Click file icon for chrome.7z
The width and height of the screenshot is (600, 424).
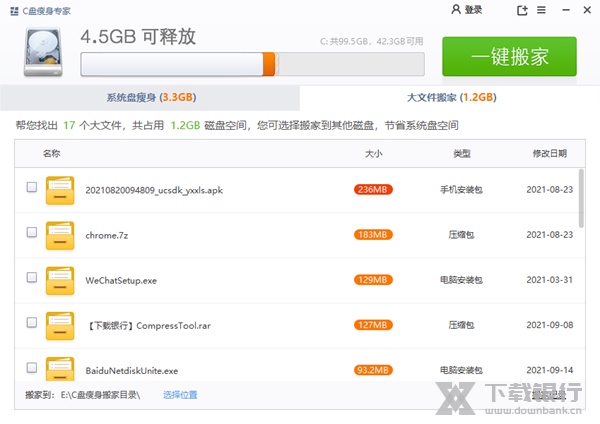(60, 235)
